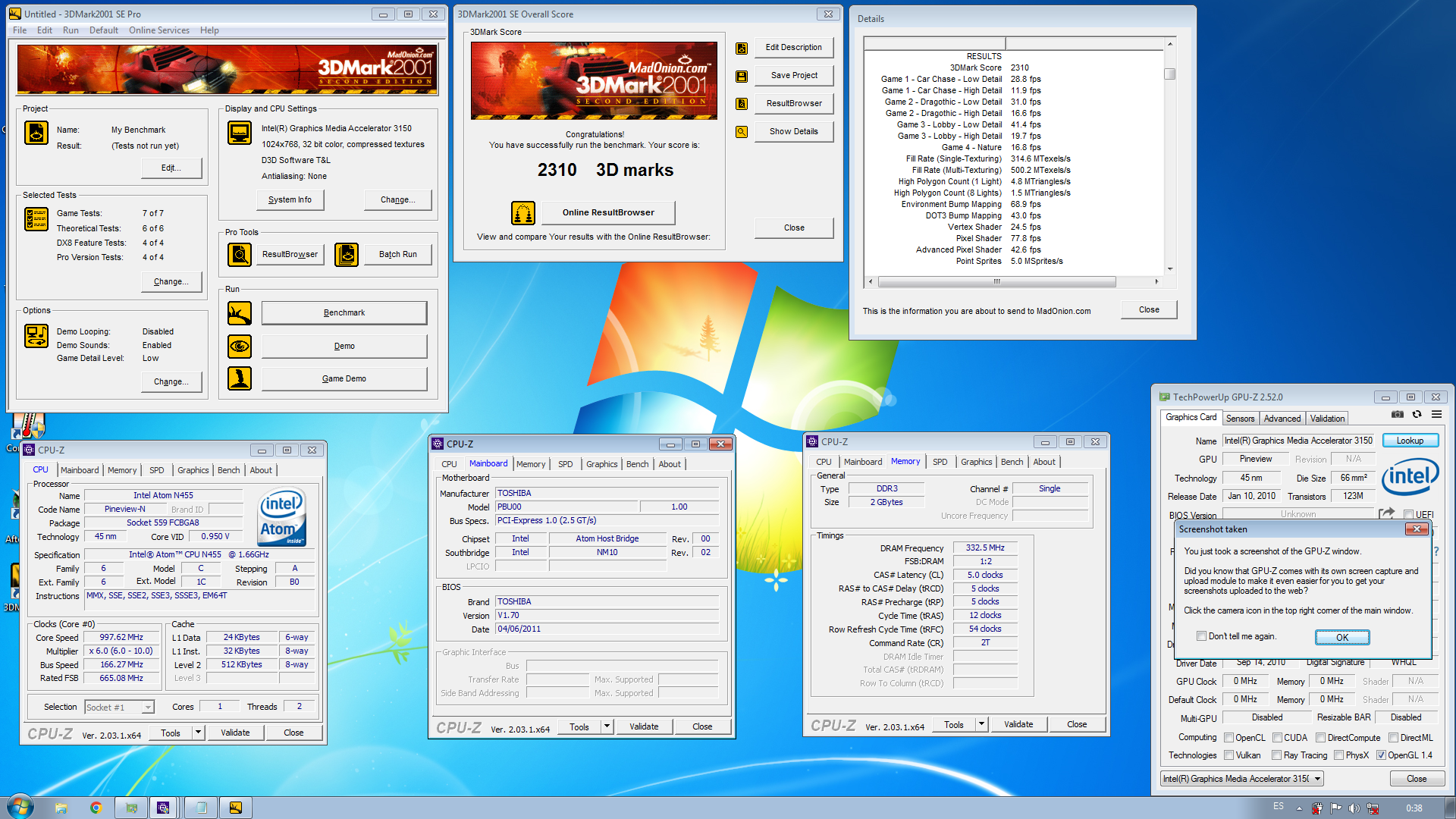The width and height of the screenshot is (1456, 819).
Task: Click the Benchmark button
Action: coord(344,312)
